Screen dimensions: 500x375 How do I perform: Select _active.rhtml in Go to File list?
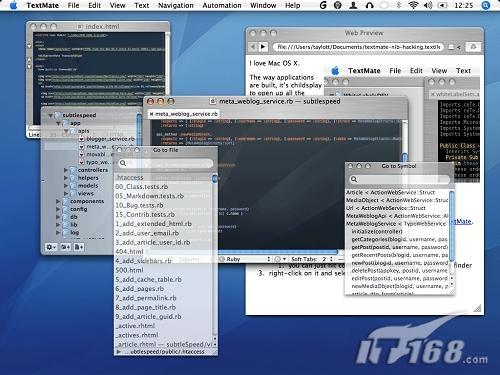point(163,326)
